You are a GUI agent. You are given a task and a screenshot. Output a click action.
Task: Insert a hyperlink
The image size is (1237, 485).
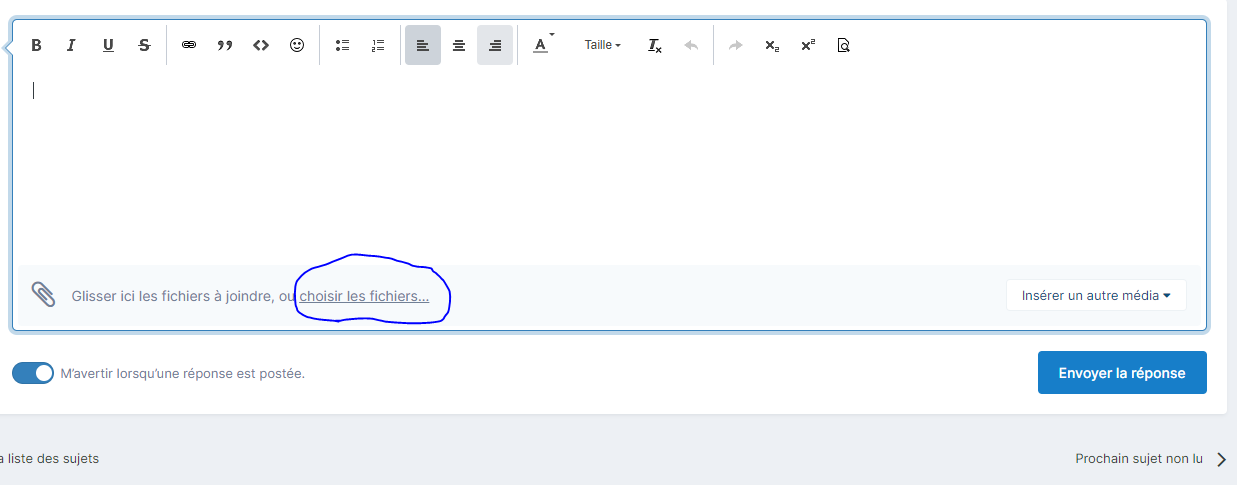click(189, 45)
